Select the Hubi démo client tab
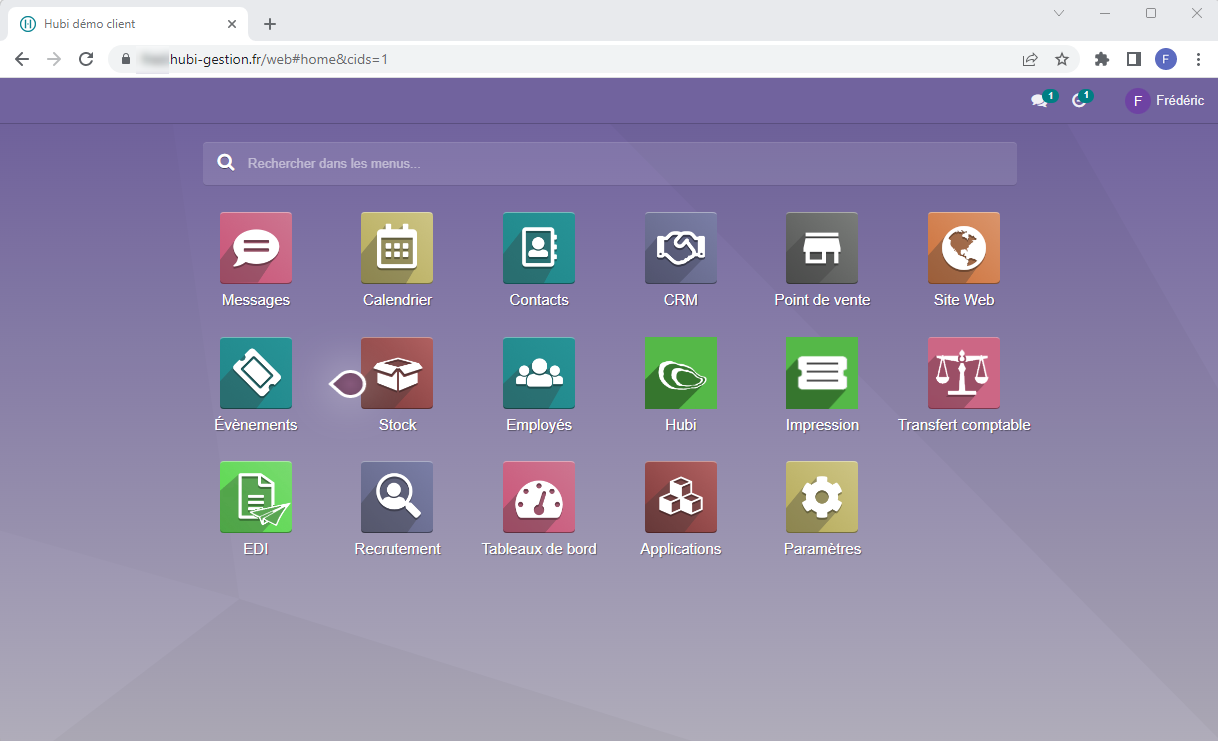 coord(127,24)
